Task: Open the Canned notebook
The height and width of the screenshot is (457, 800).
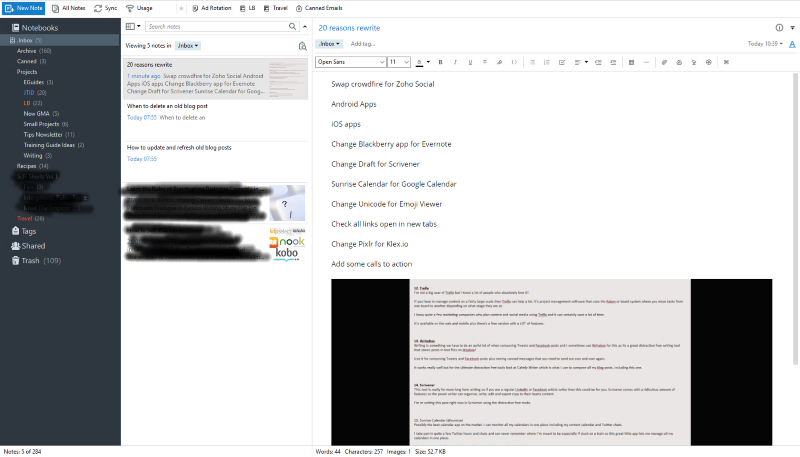Action: point(31,61)
